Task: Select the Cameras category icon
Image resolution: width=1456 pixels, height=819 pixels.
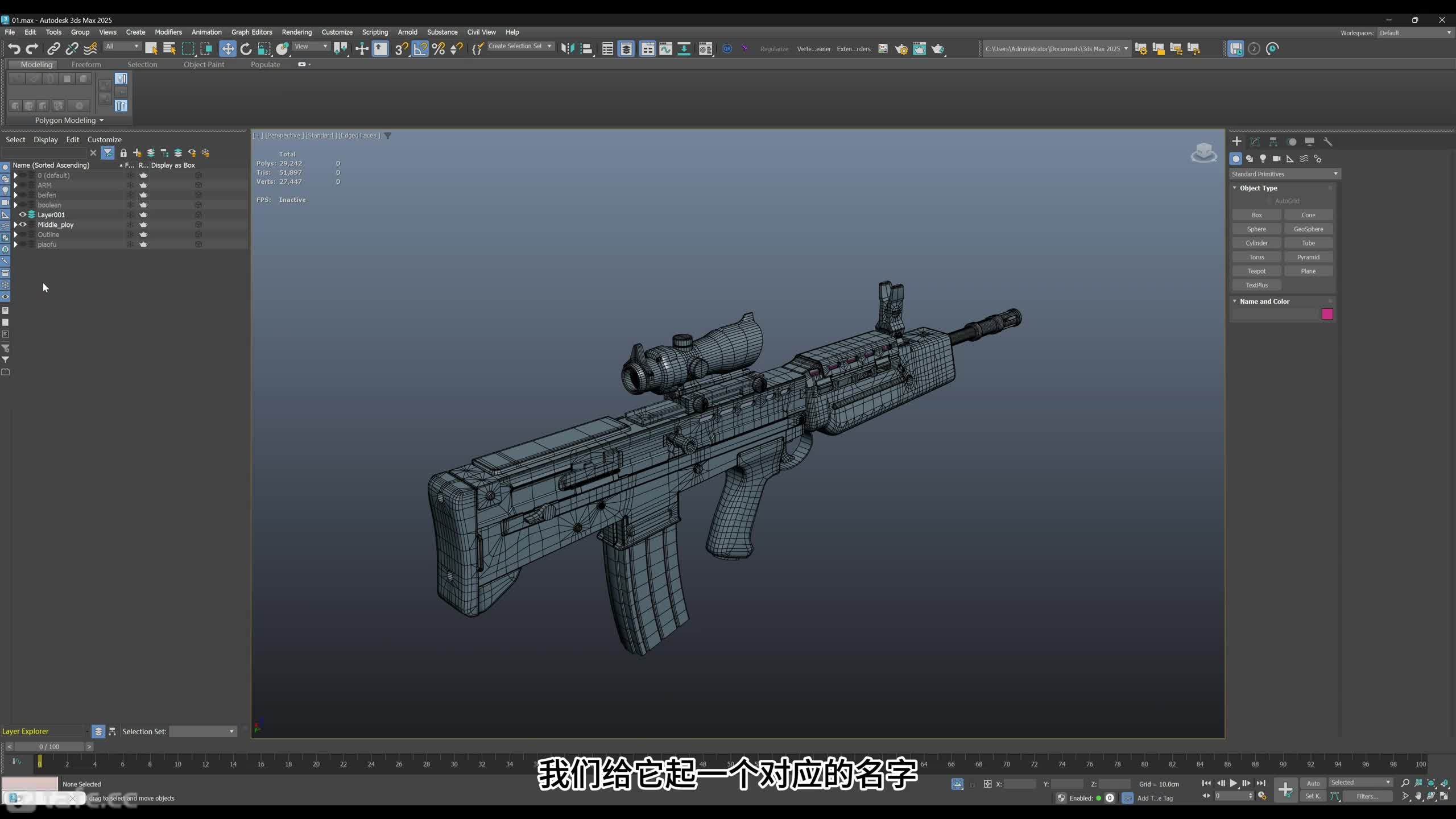Action: [x=1277, y=159]
